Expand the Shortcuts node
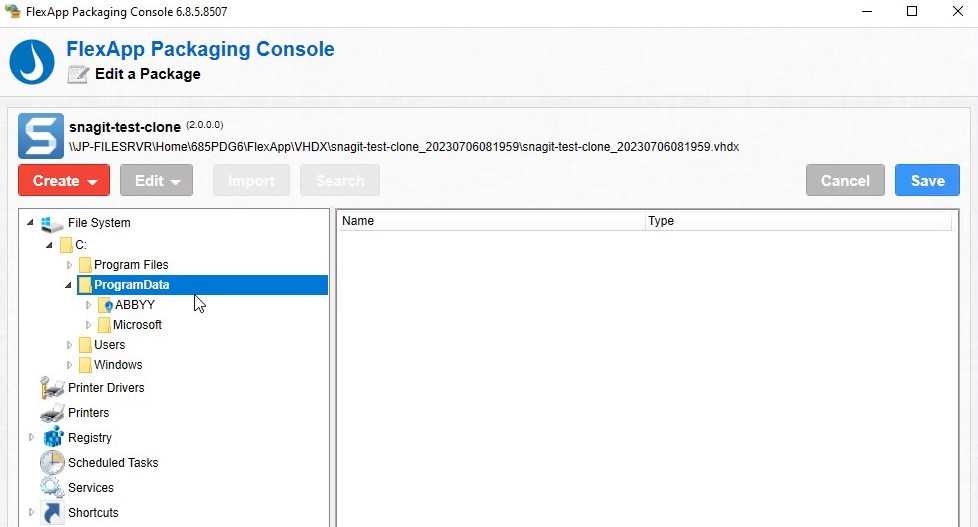The width and height of the screenshot is (978, 527). [x=31, y=512]
